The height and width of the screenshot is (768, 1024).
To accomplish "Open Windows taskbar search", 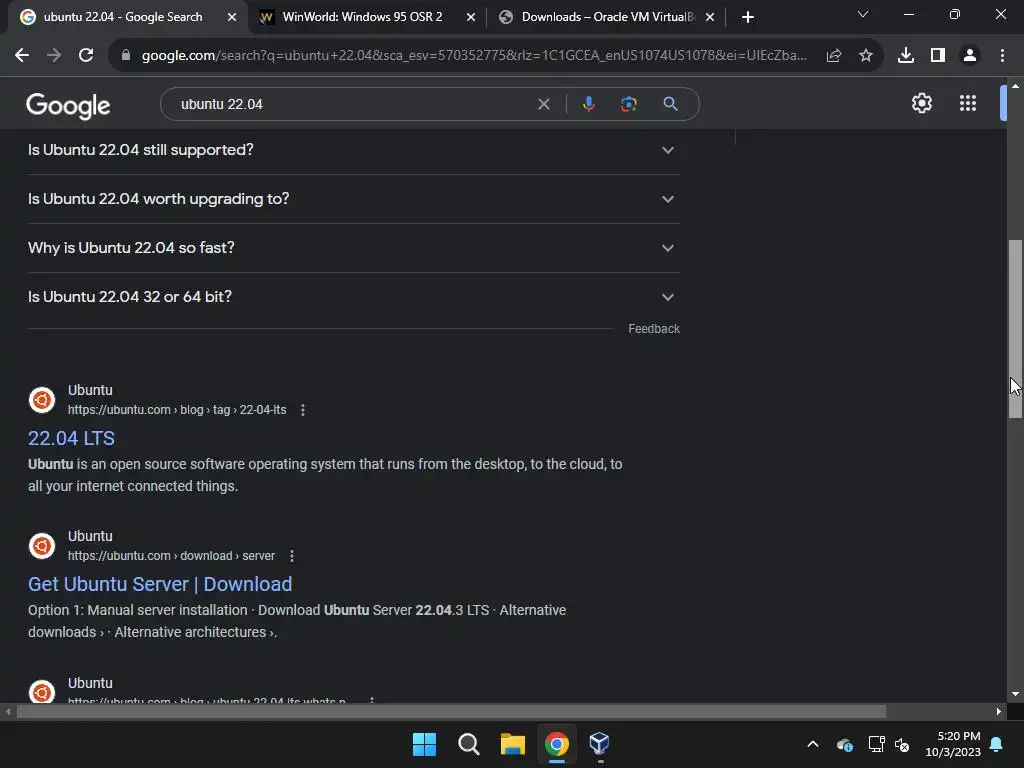I will point(468,744).
